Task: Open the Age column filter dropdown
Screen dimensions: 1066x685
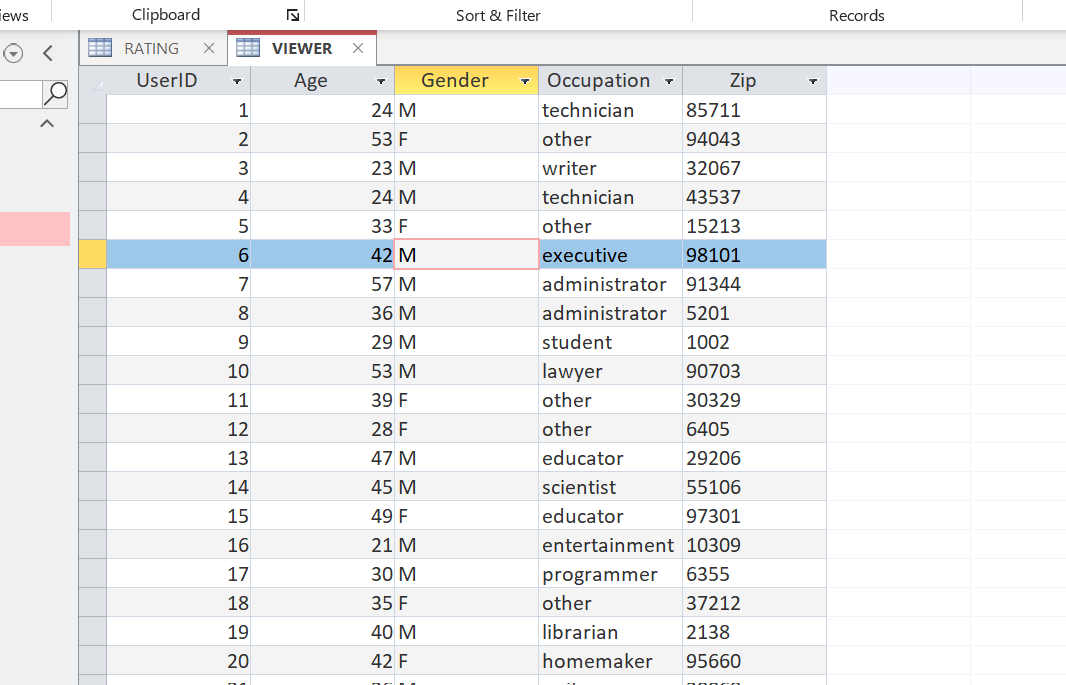Action: click(381, 80)
